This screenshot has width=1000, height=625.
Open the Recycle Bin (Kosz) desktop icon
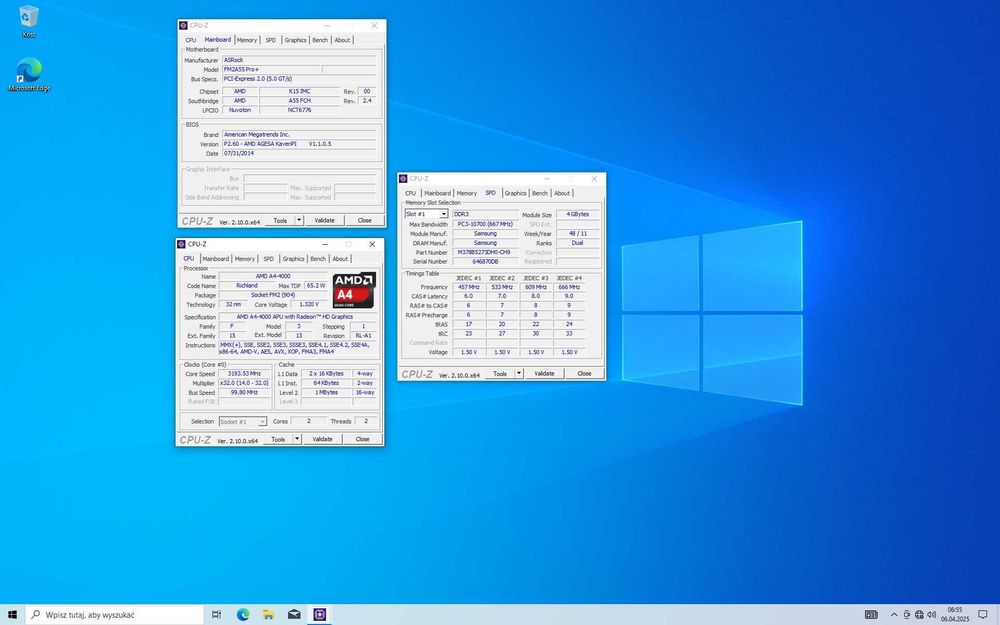[x=29, y=20]
